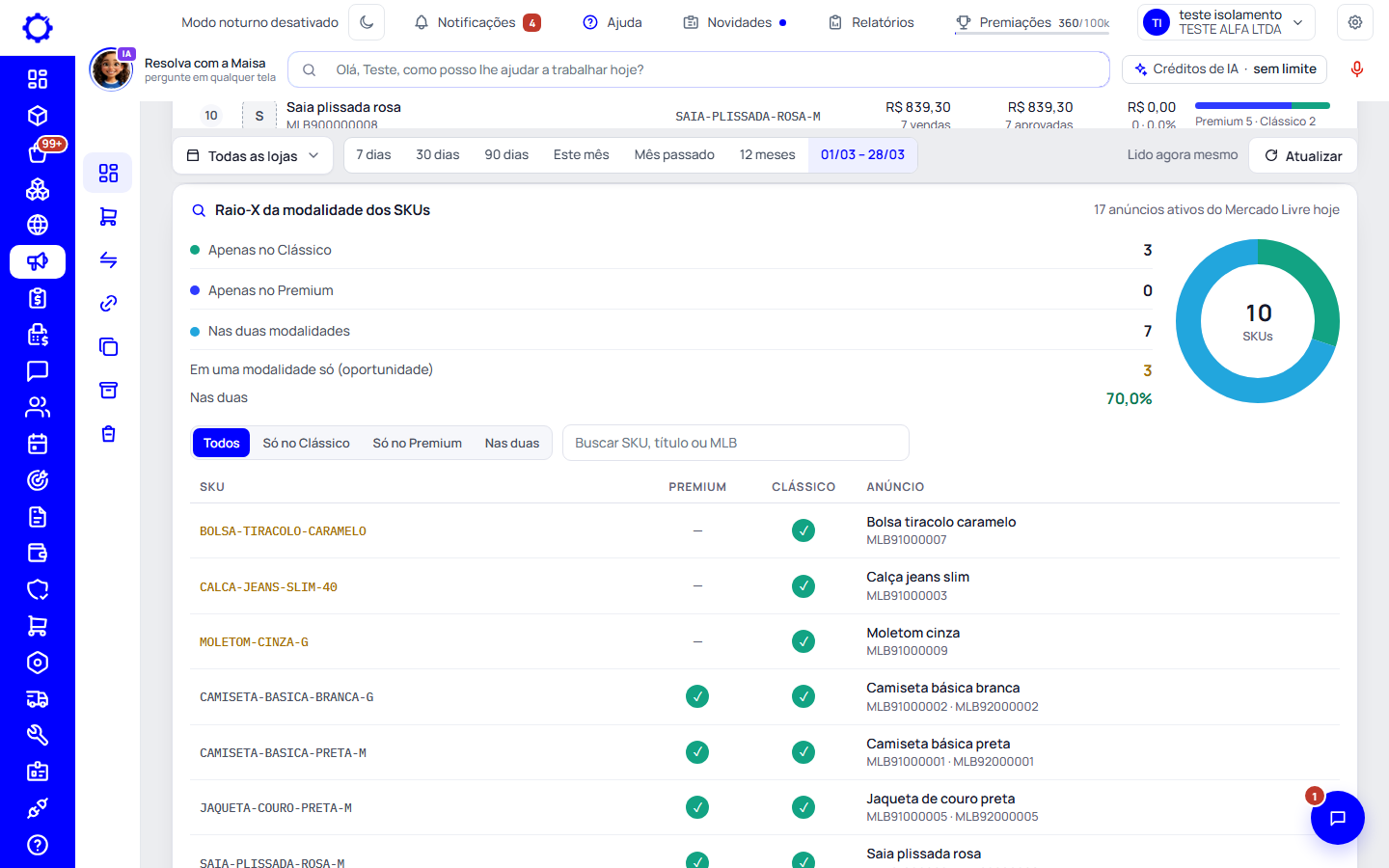Filter SKUs by Nas duas
Screen dimensions: 1389x868
(512, 444)
